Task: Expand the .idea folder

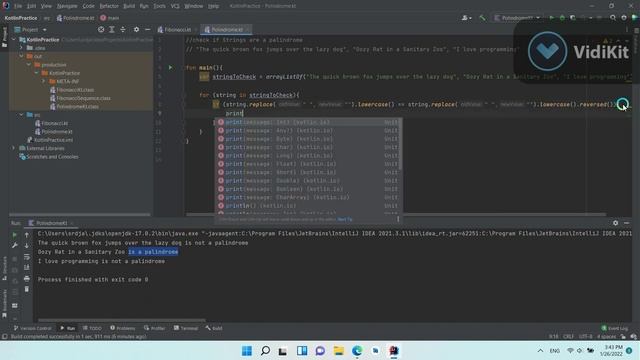Action: pyautogui.click(x=21, y=48)
